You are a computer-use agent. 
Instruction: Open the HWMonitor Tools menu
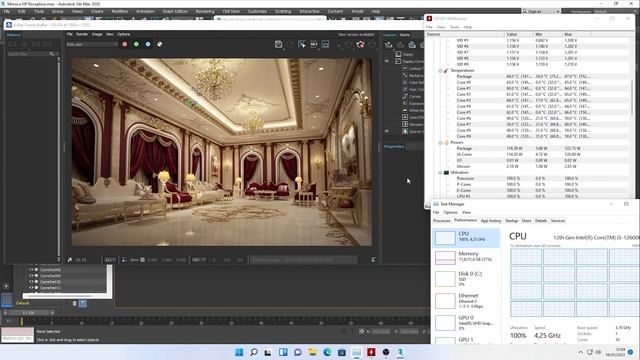(454, 27)
